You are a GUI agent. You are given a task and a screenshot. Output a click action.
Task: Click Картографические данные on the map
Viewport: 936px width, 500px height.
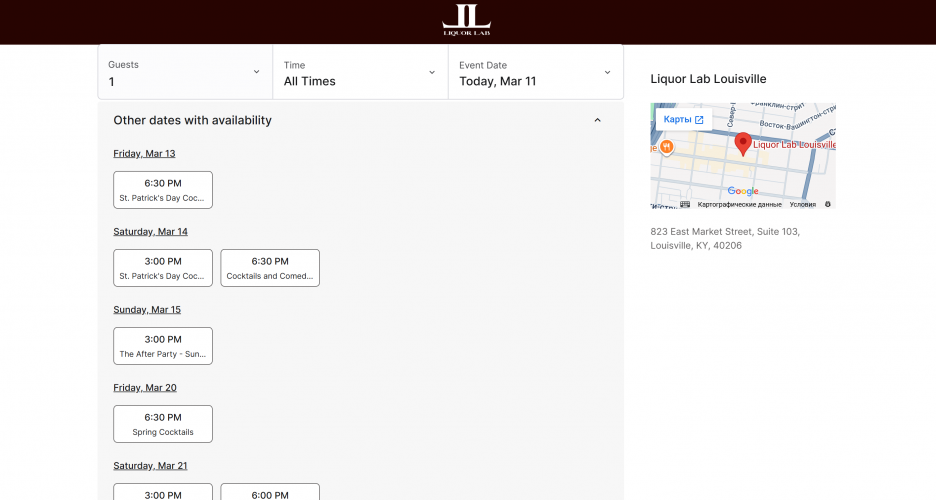pyautogui.click(x=739, y=204)
